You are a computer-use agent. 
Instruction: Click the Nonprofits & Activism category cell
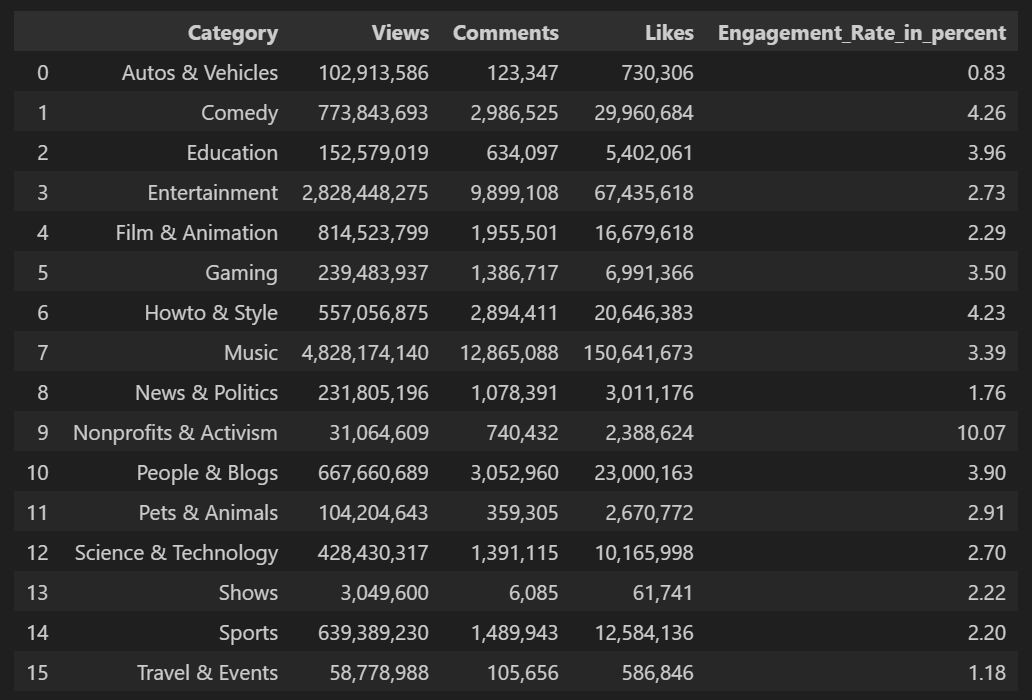[x=175, y=433]
